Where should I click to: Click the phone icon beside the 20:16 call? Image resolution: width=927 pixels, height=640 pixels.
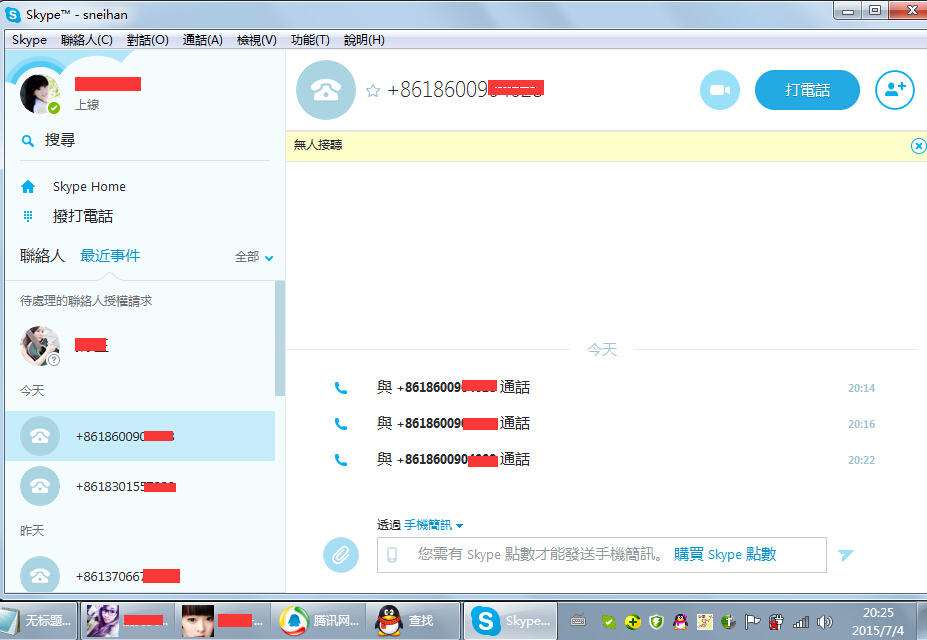[341, 424]
